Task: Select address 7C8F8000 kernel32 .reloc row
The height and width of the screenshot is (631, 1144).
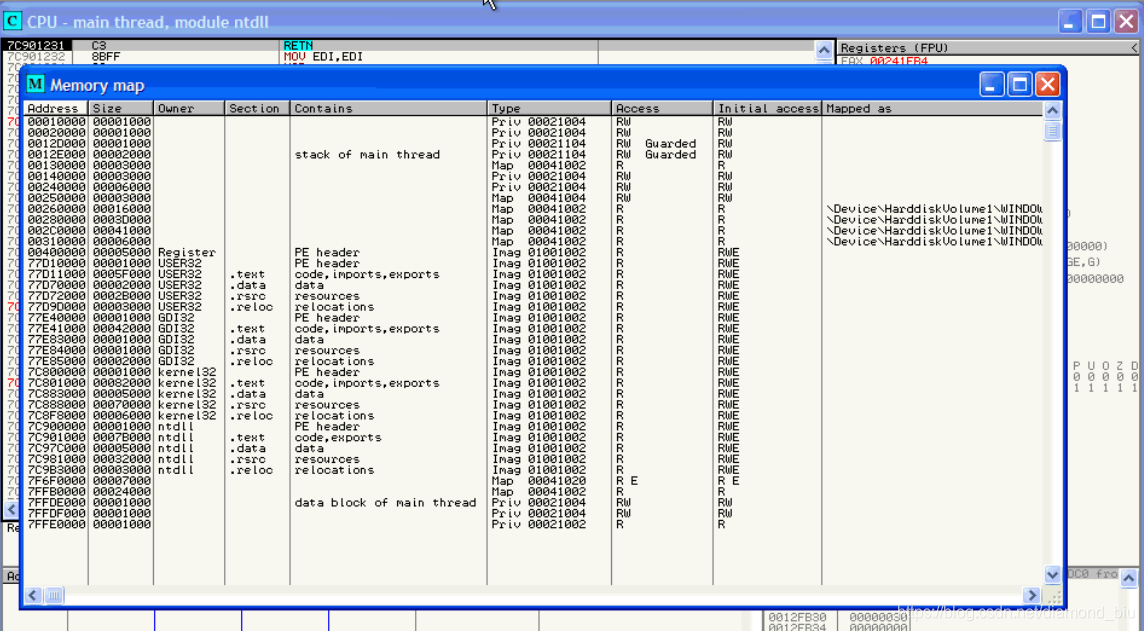Action: click(534, 416)
